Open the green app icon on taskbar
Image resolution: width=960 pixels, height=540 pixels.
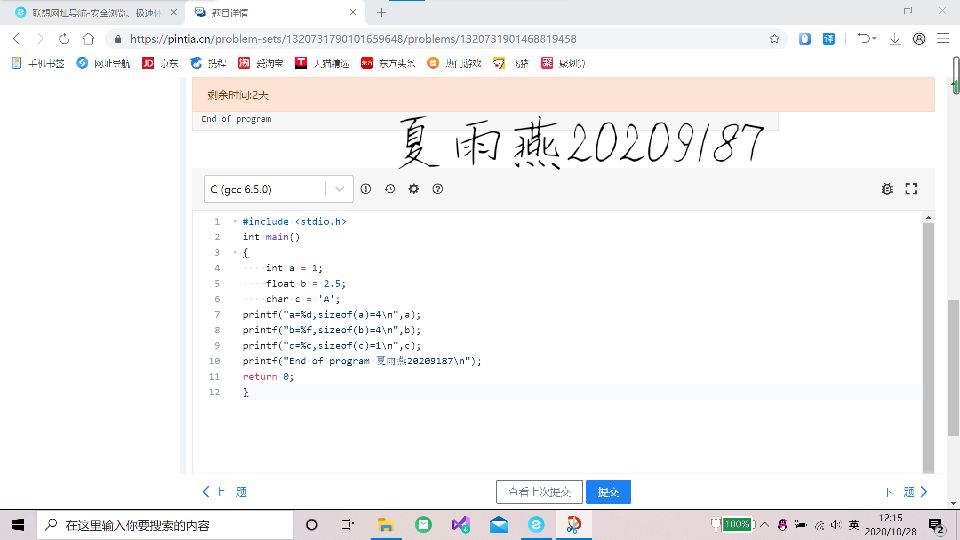(423, 525)
